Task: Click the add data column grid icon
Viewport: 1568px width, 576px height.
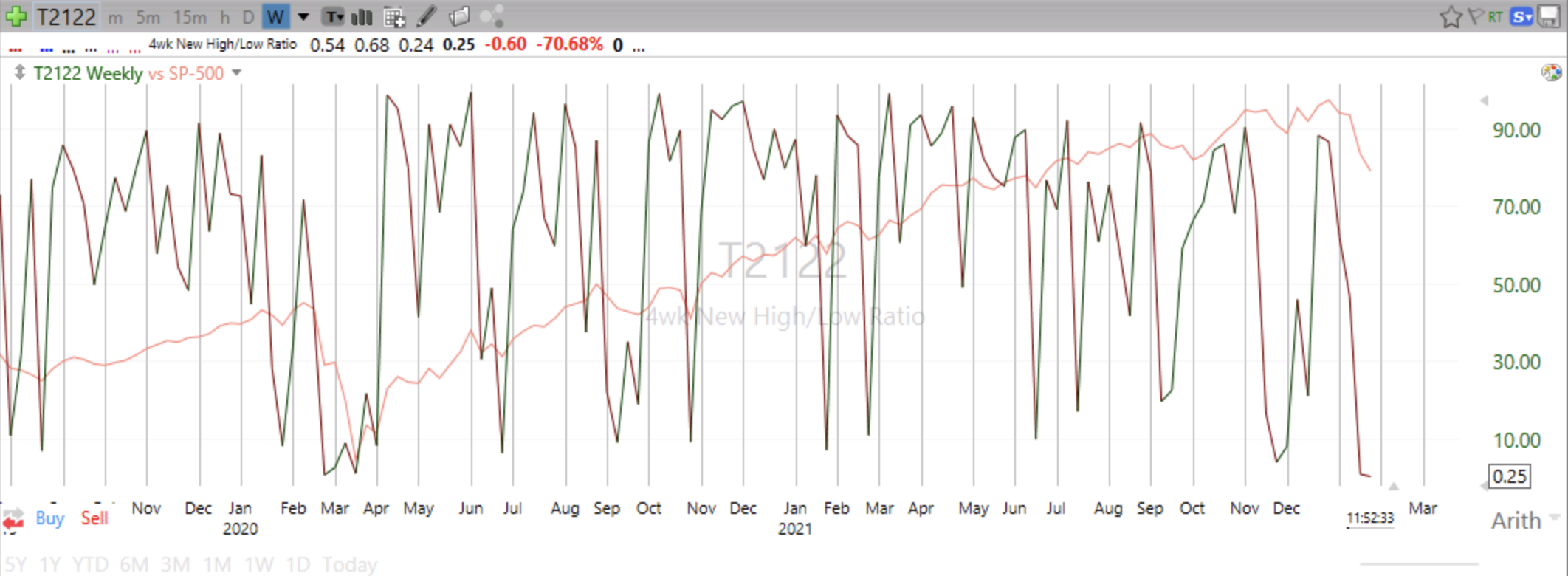Action: tap(394, 16)
